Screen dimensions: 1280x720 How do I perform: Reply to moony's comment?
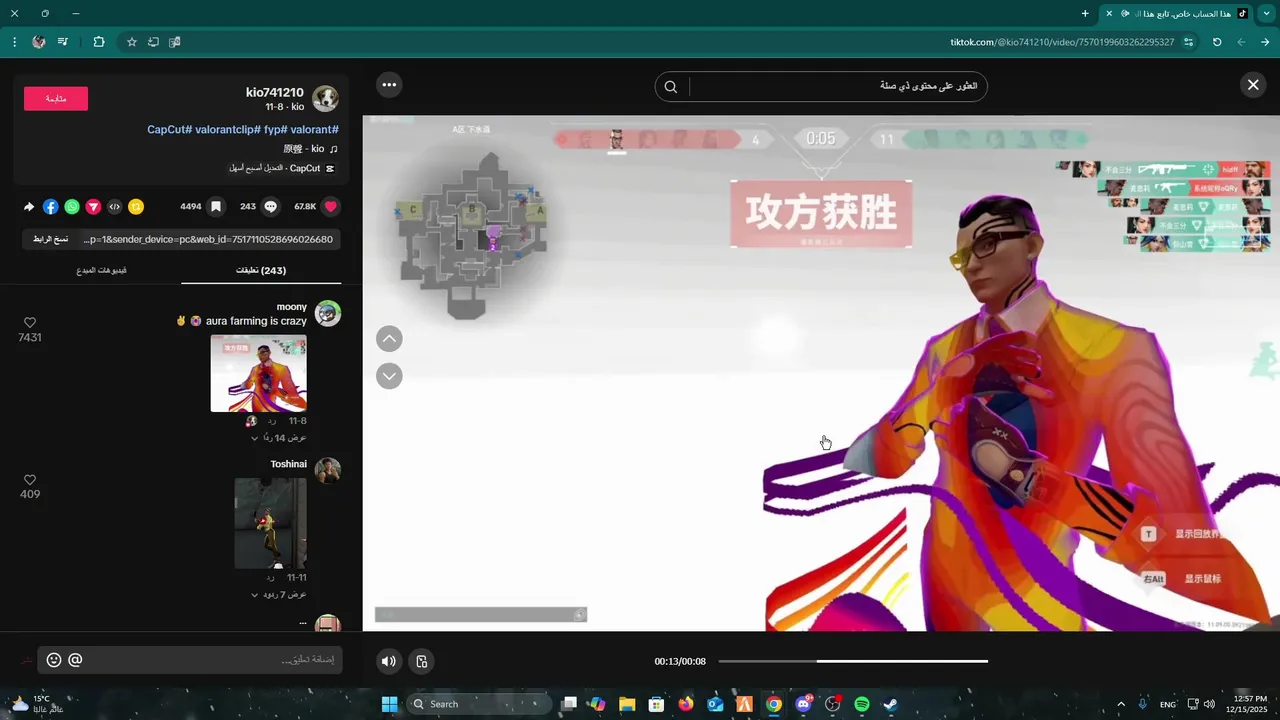pos(270,421)
